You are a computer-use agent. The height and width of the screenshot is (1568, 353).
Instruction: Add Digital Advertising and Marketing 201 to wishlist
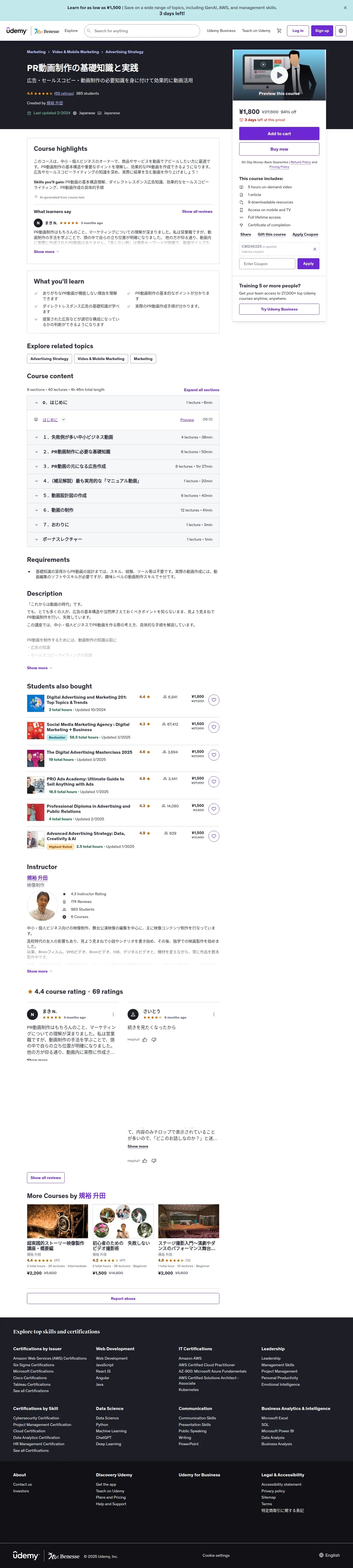click(214, 700)
